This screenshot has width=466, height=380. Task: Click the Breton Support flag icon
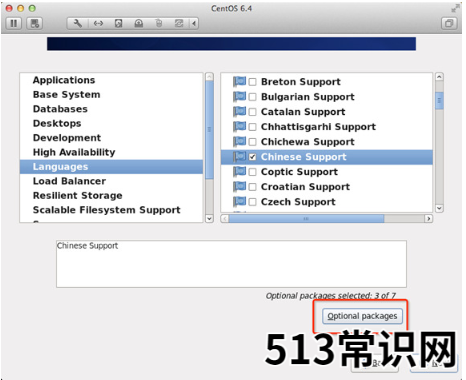(x=239, y=81)
